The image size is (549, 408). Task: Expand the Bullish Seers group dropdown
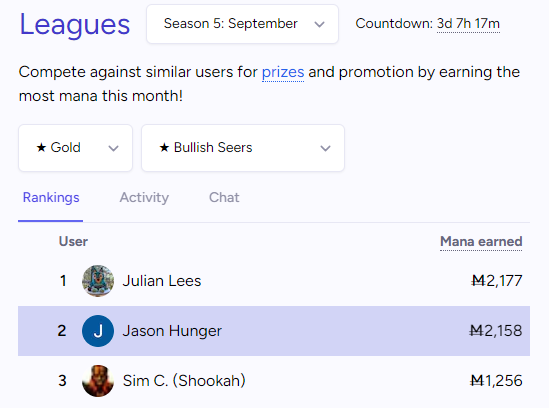tap(243, 148)
